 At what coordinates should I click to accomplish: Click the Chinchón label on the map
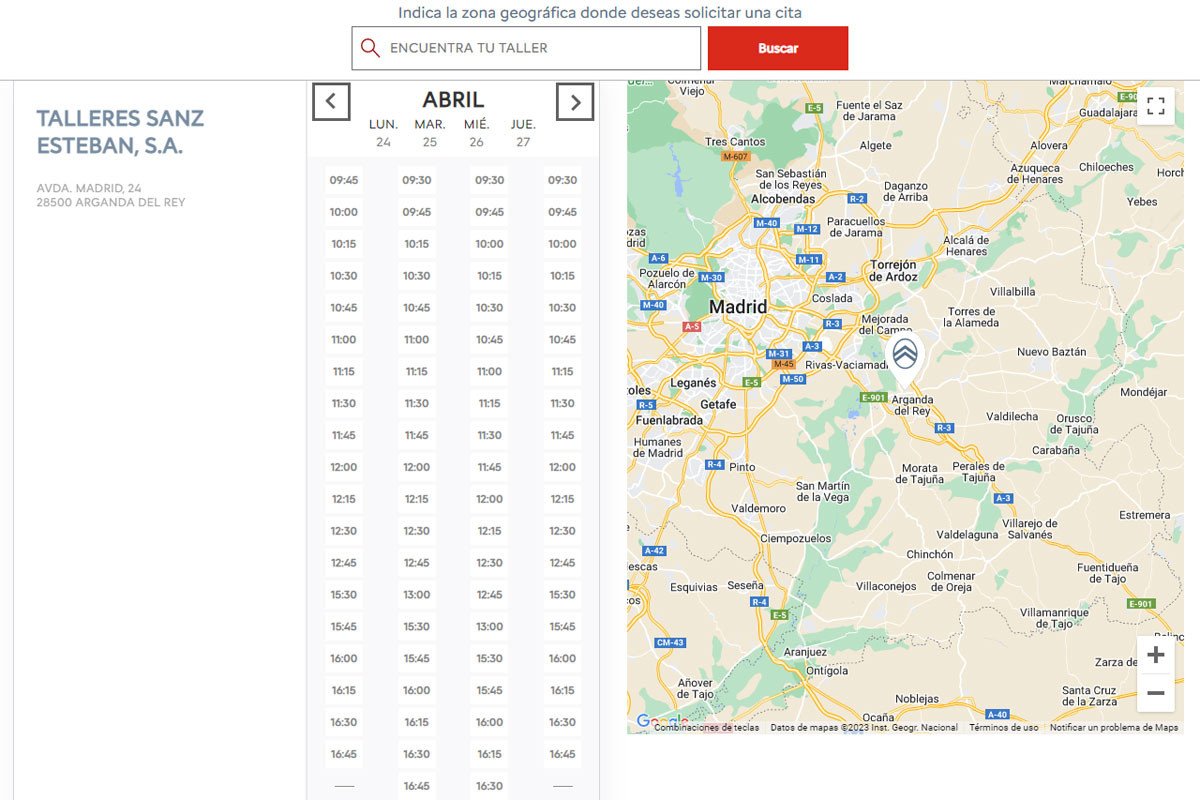pos(930,554)
